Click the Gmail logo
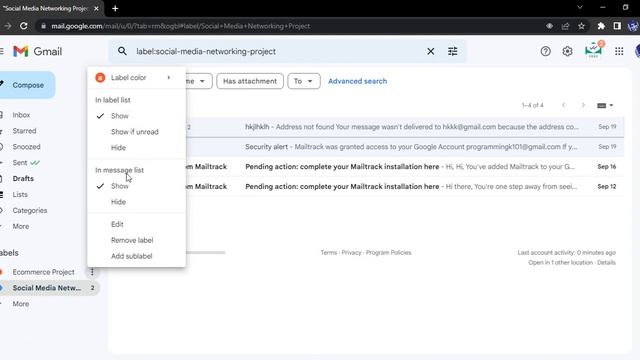The image size is (640, 360). (38, 51)
